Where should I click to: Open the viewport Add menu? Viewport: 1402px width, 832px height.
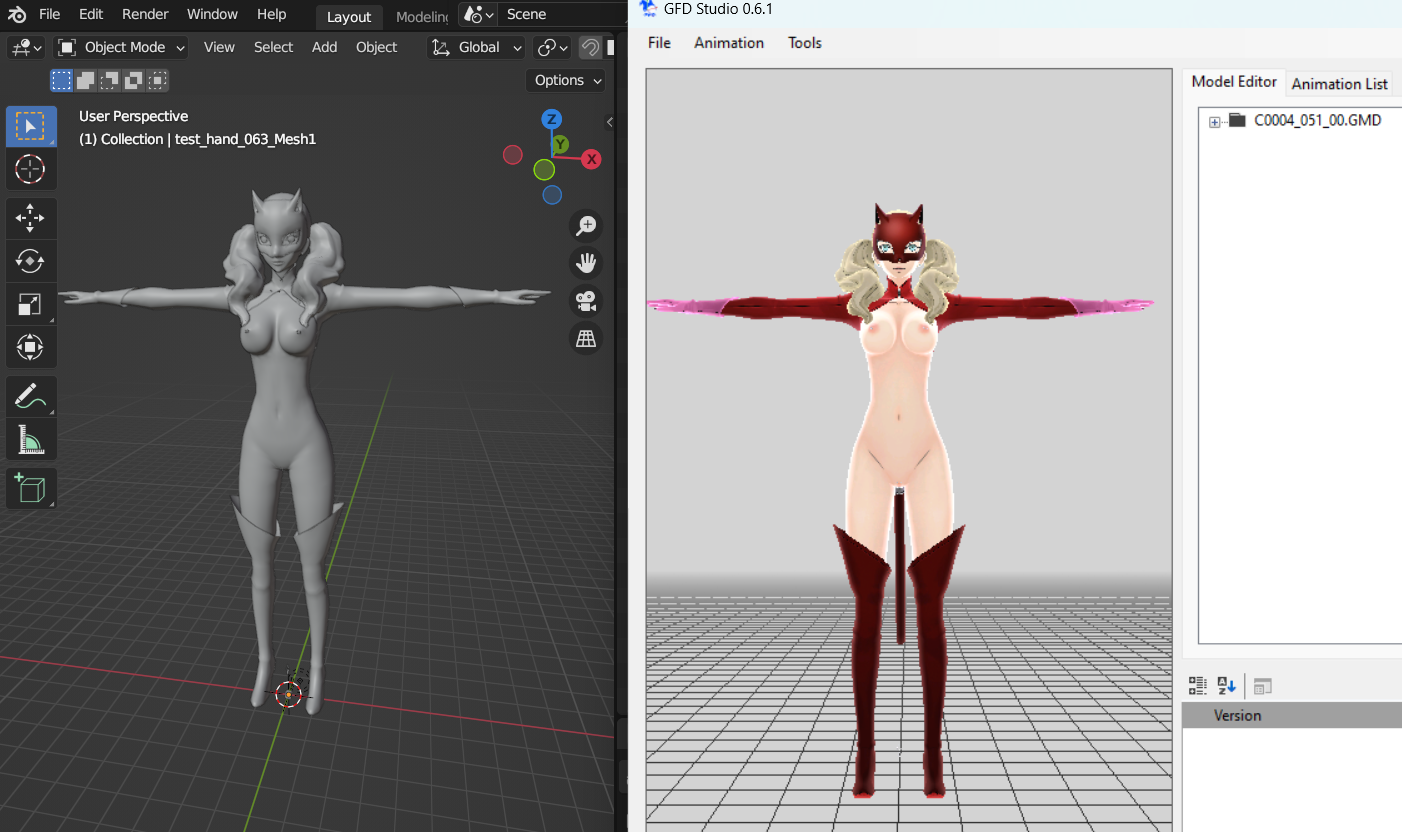tap(324, 47)
